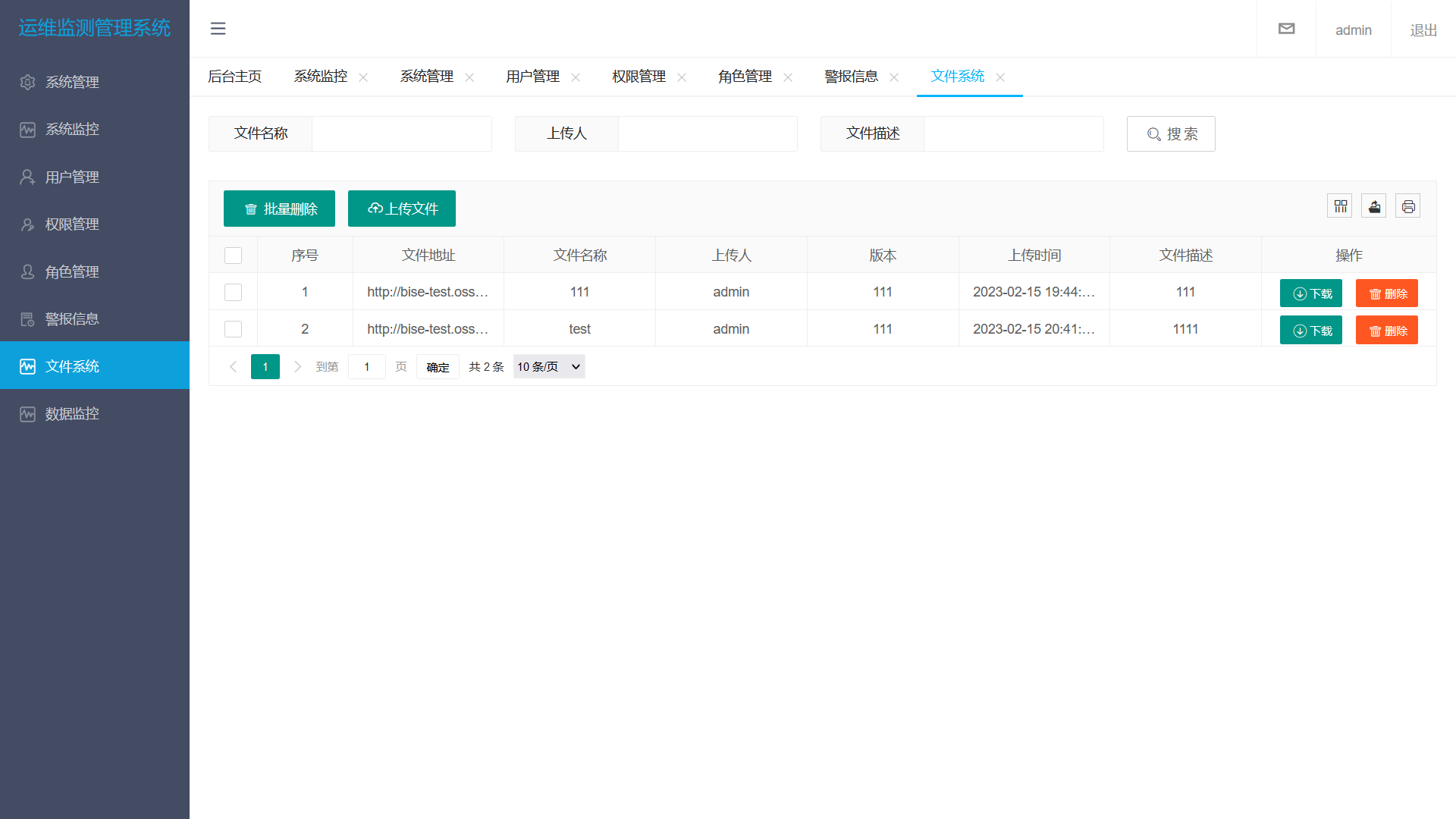Image resolution: width=1456 pixels, height=819 pixels.
Task: Click the file address cell in row 1
Action: (428, 292)
